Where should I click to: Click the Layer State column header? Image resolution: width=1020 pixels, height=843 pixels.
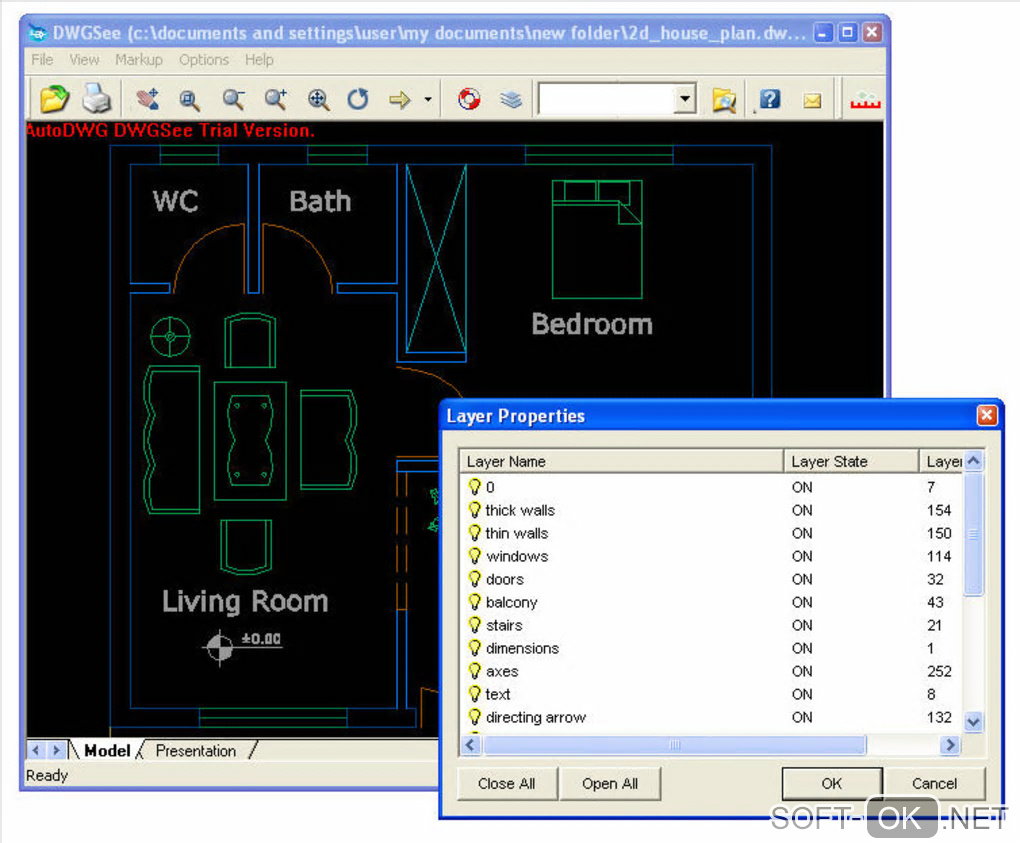tap(851, 461)
